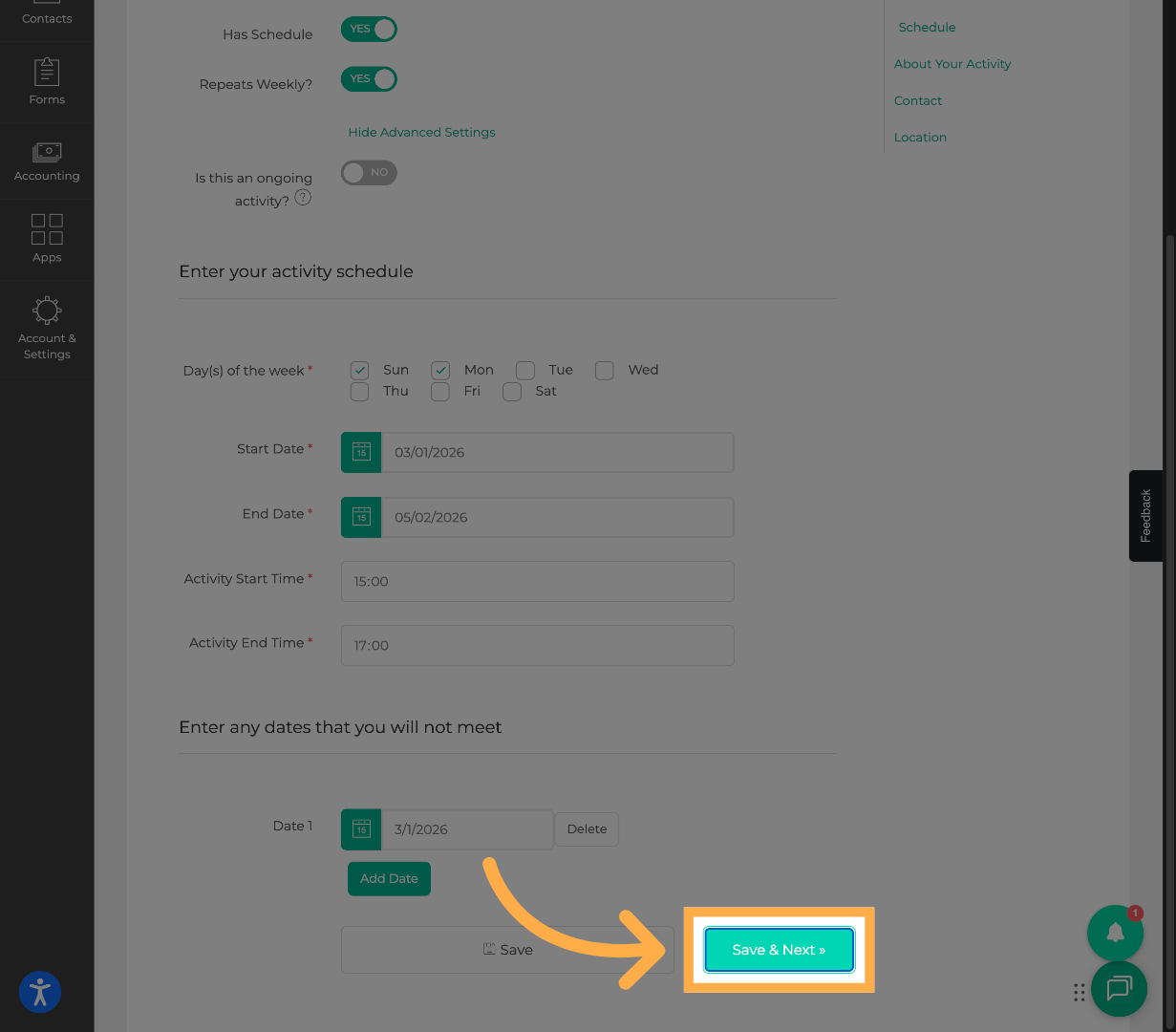Image resolution: width=1176 pixels, height=1032 pixels.
Task: Open calendar icon for Date 1
Action: click(x=361, y=829)
